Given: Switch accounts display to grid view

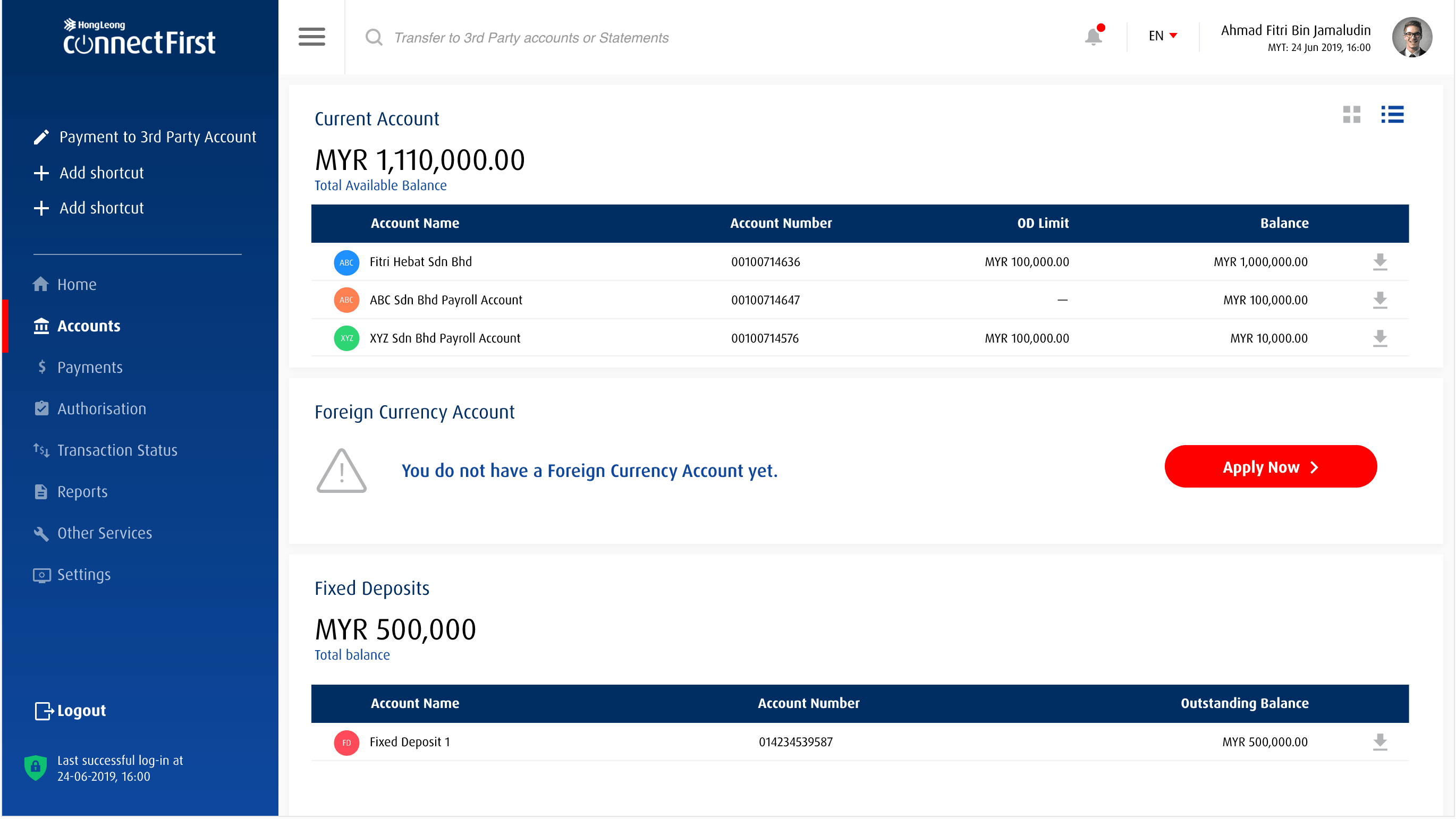Looking at the screenshot, I should pyautogui.click(x=1353, y=115).
